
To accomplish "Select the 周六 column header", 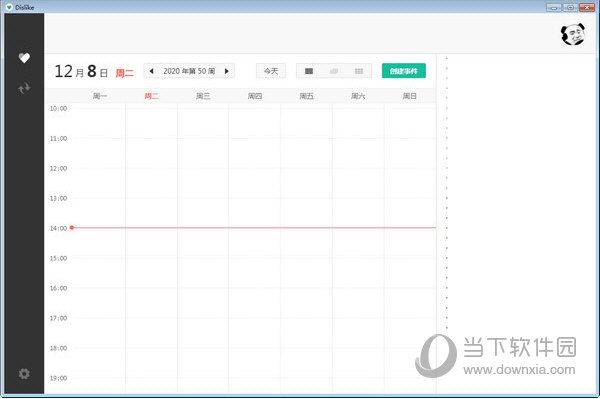I will pos(358,96).
